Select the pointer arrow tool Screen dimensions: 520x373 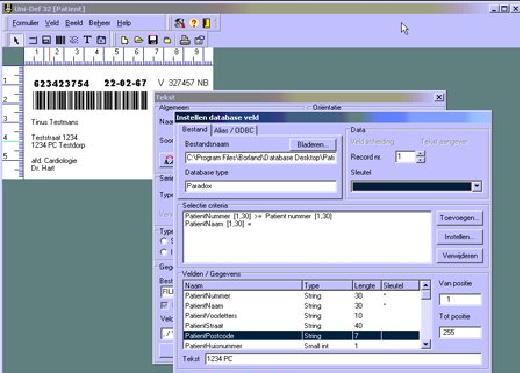coord(16,40)
